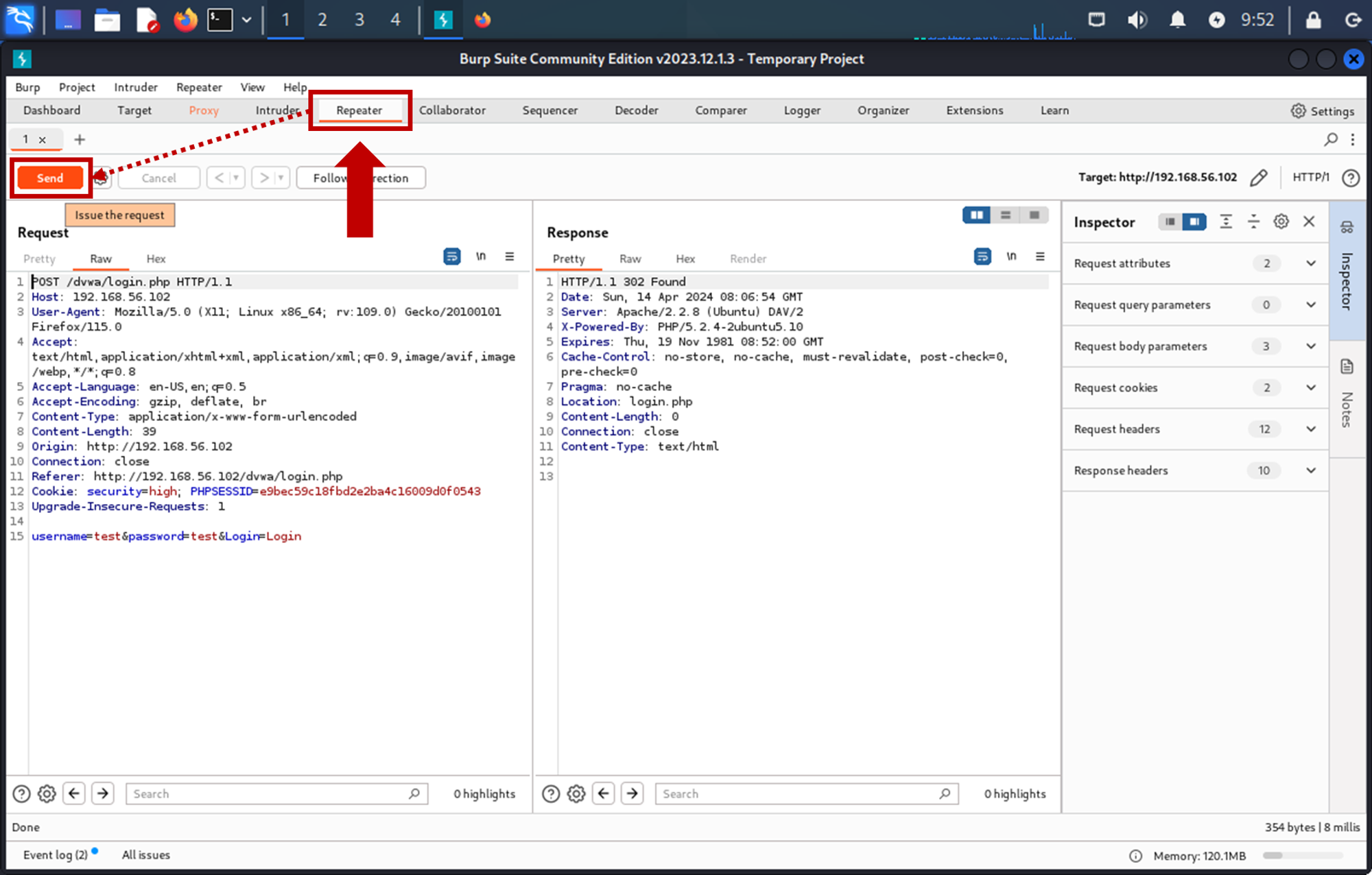Image resolution: width=1372 pixels, height=875 pixels.
Task: Switch to Dashboard tab
Action: [x=52, y=110]
